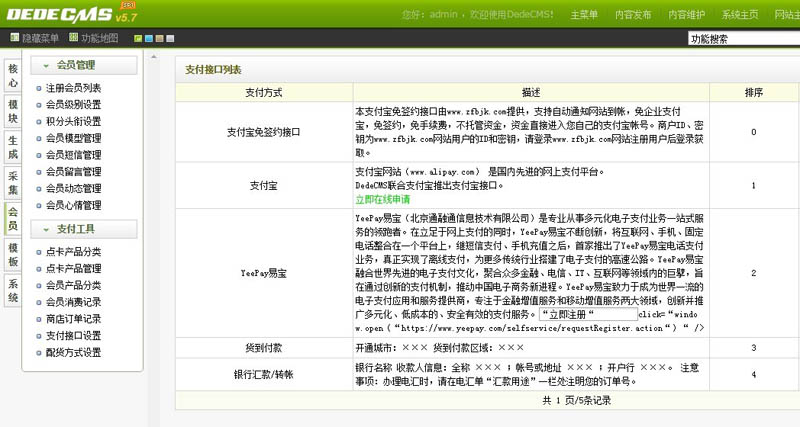Image resolution: width=800 pixels, height=427 pixels.
Task: Open 配货方式设置 in sidebar
Action: click(x=73, y=353)
